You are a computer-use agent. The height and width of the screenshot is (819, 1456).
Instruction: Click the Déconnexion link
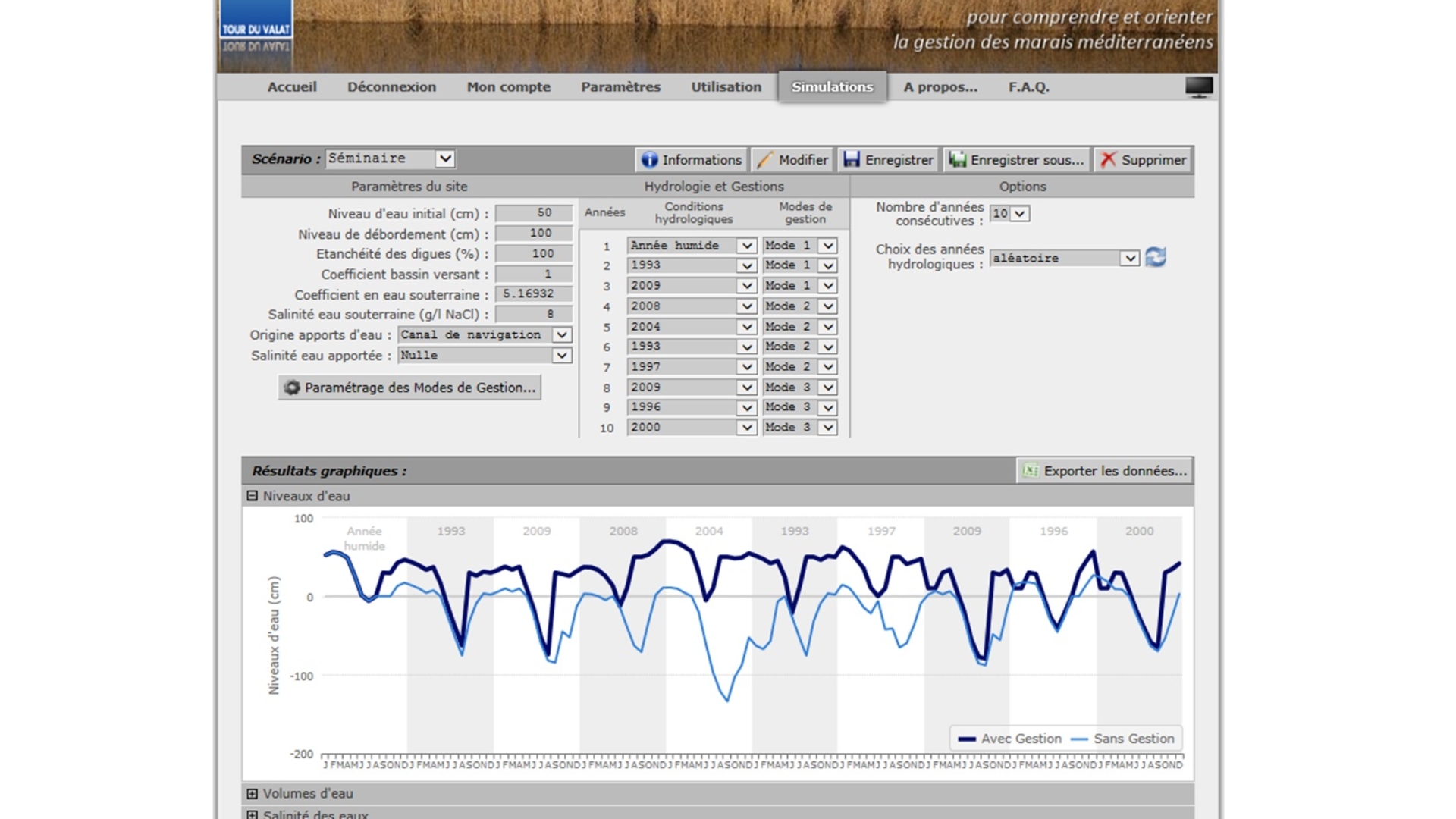(x=391, y=86)
